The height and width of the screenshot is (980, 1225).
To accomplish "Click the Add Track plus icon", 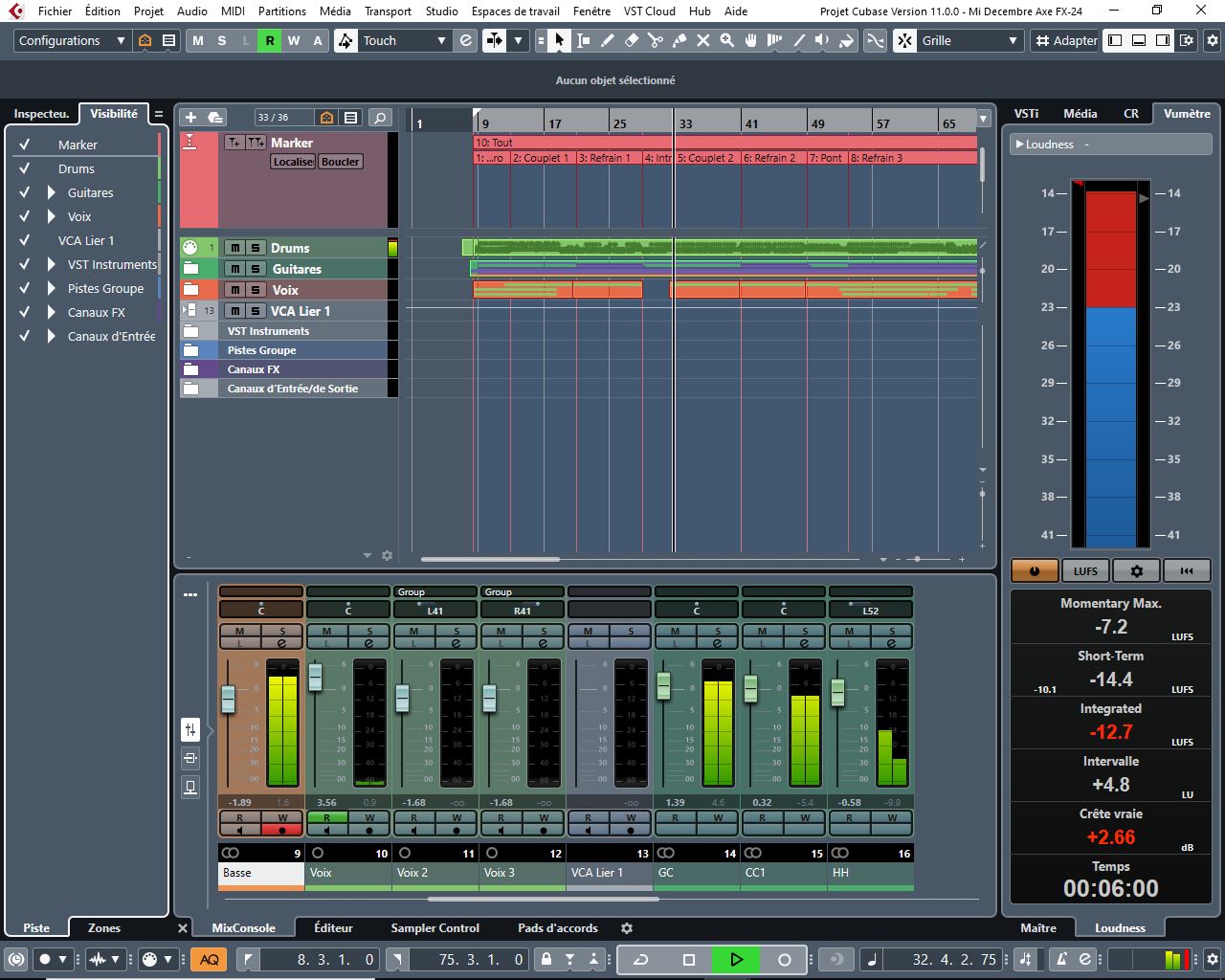I will click(190, 117).
